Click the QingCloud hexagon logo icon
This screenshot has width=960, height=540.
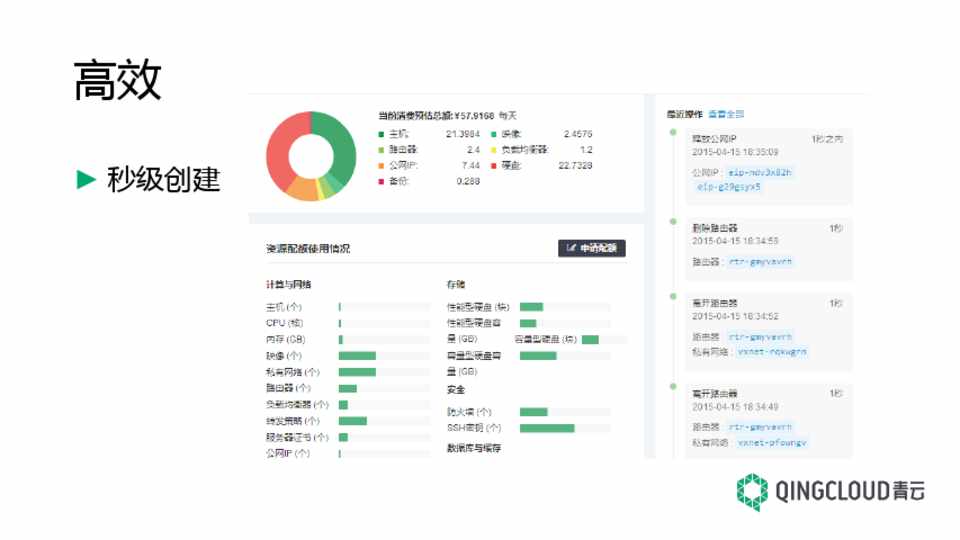click(x=752, y=493)
